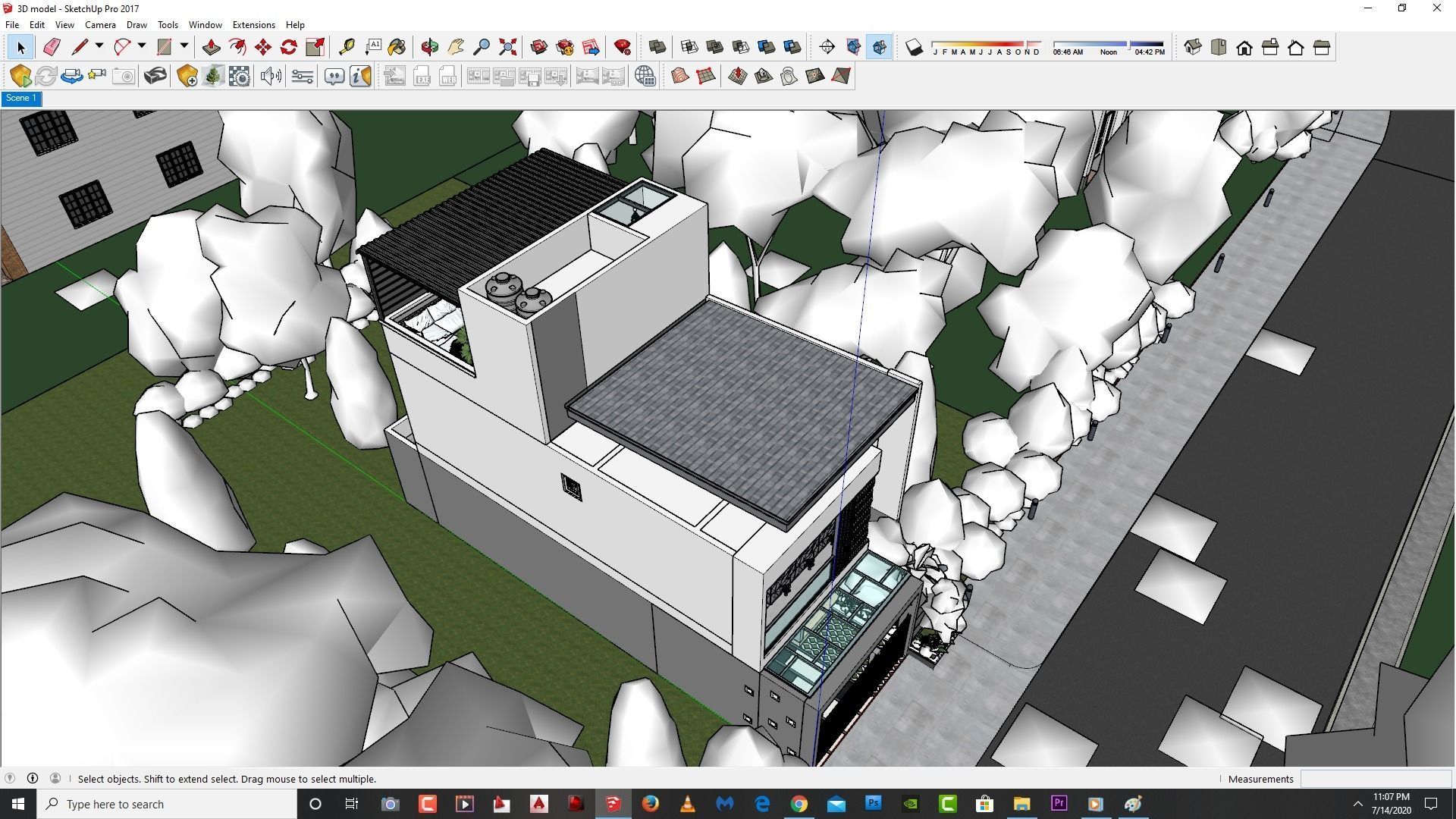Select the arrow Select tool
Viewport: 1456px width, 819px height.
pyautogui.click(x=20, y=48)
